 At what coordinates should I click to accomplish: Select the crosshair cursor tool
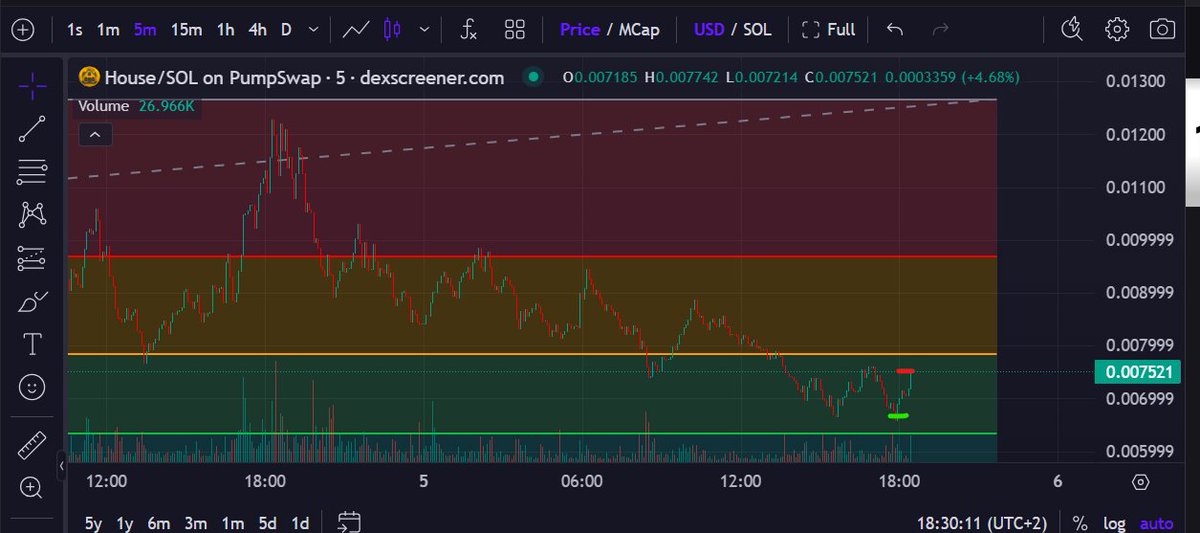click(32, 87)
